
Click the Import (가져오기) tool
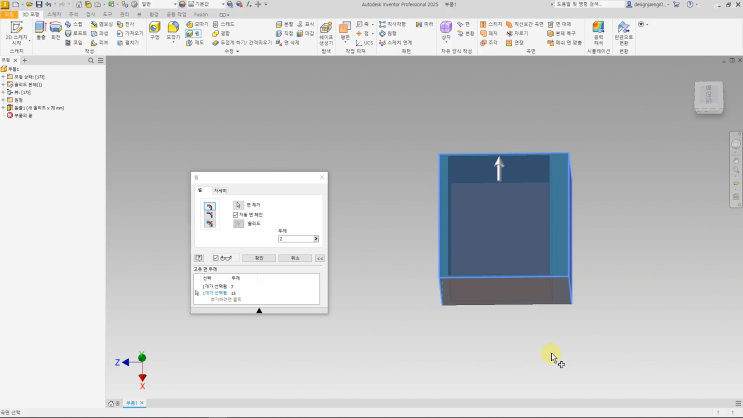(130, 34)
